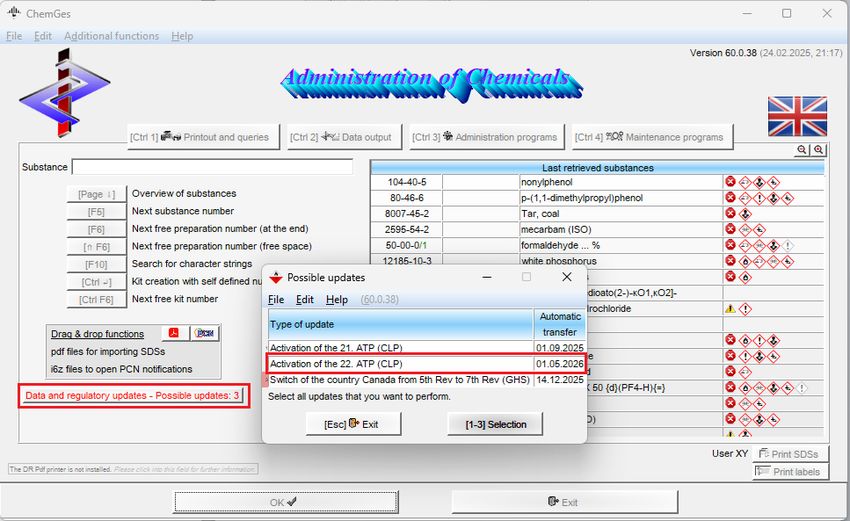Screen dimensions: 850x521
Task: Switch to Data output tab
Action: pos(344,137)
